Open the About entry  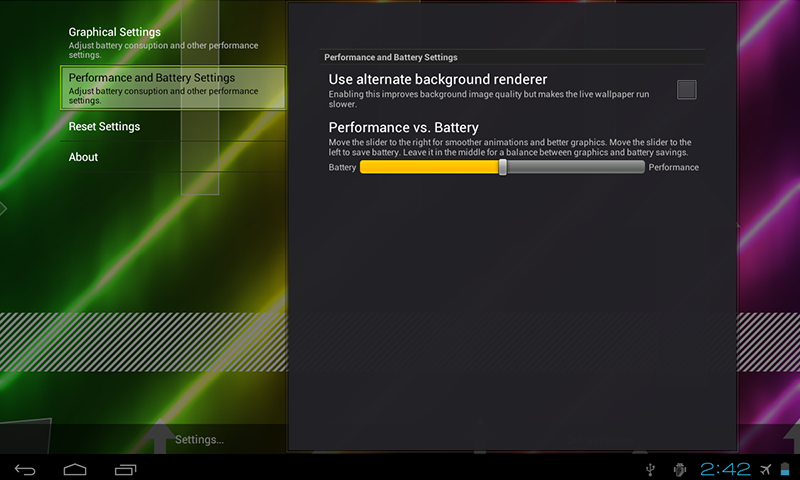click(x=173, y=157)
